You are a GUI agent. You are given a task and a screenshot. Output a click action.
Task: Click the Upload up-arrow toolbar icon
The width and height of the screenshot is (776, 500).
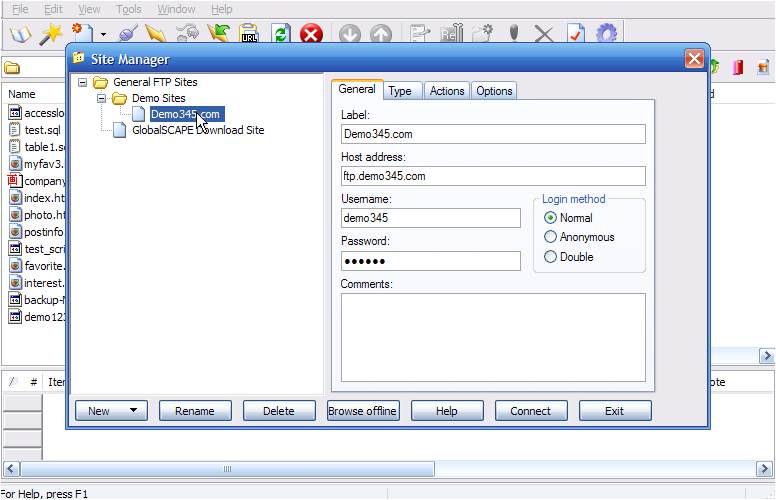point(381,35)
